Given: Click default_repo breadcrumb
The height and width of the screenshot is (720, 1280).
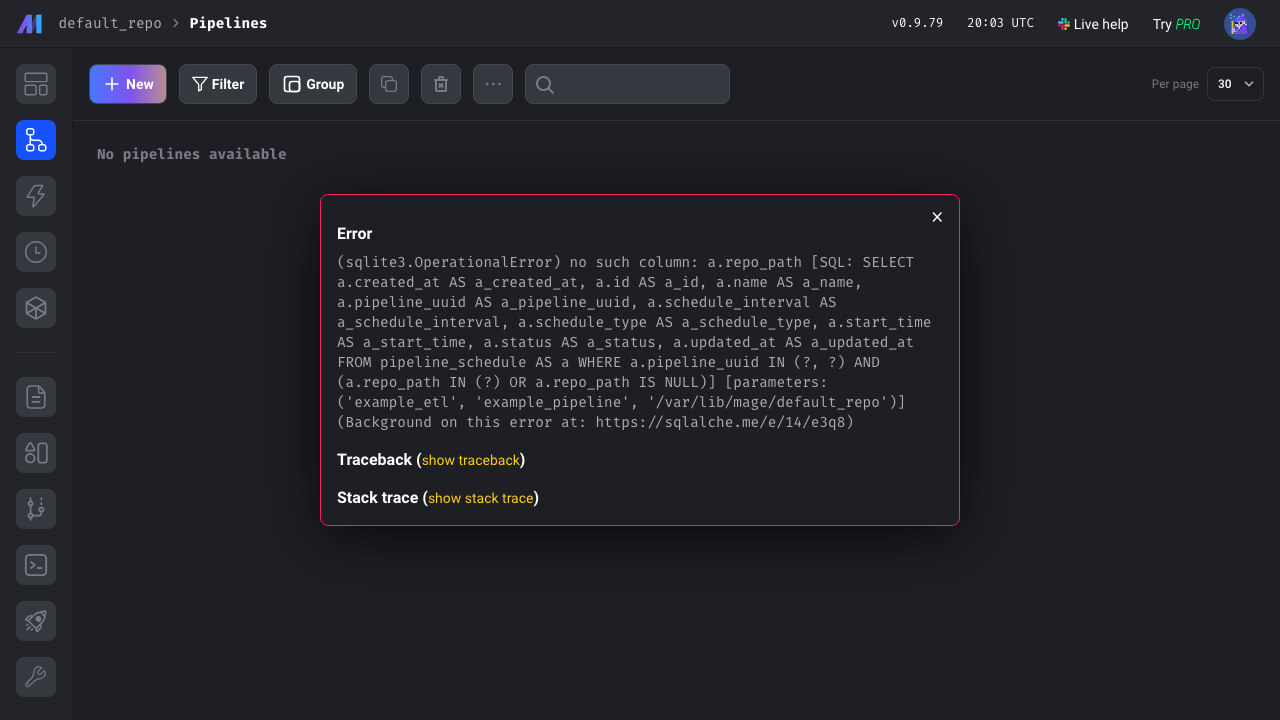Looking at the screenshot, I should [110, 23].
